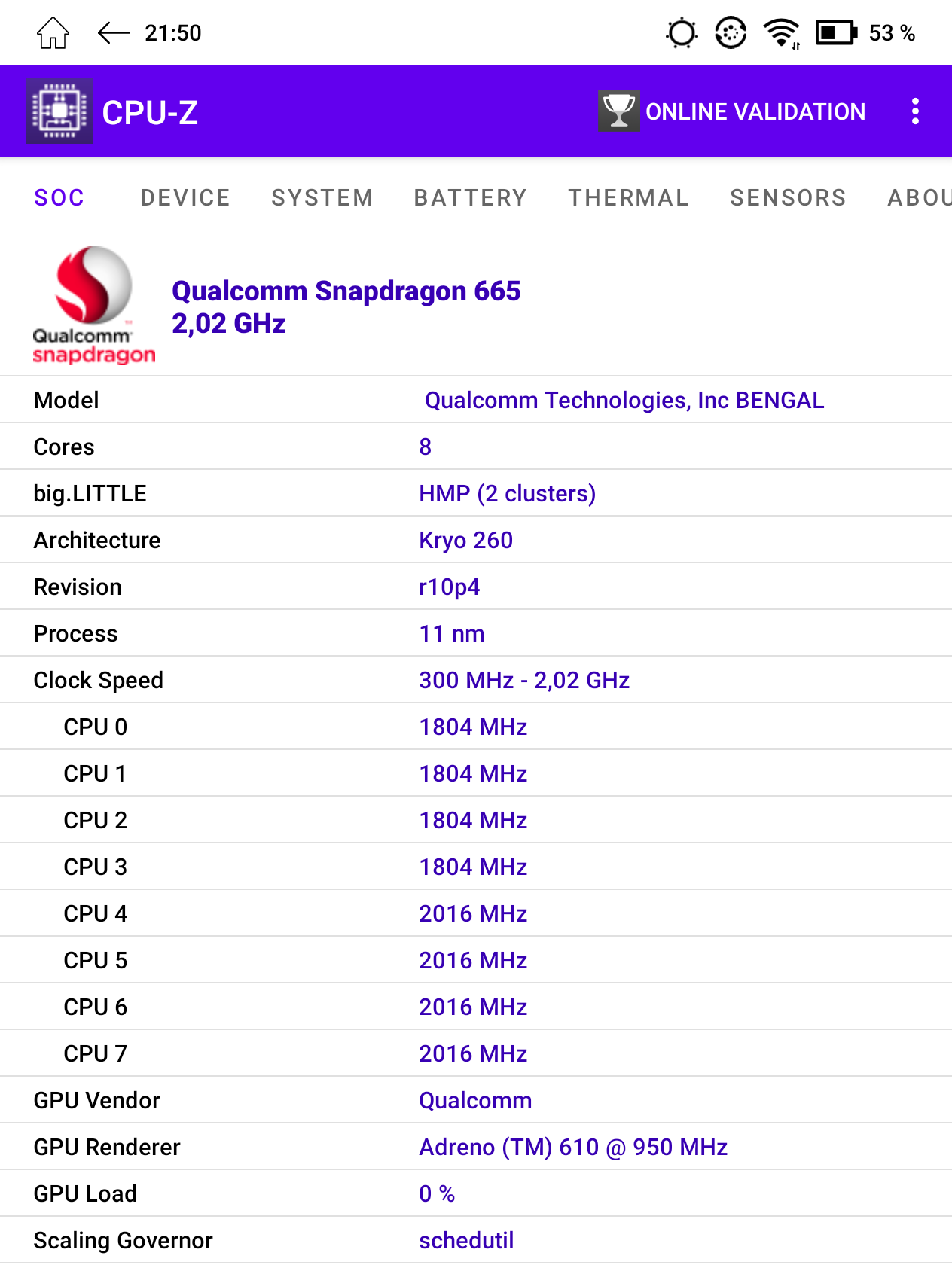Tap the brightness sun icon

[x=682, y=33]
